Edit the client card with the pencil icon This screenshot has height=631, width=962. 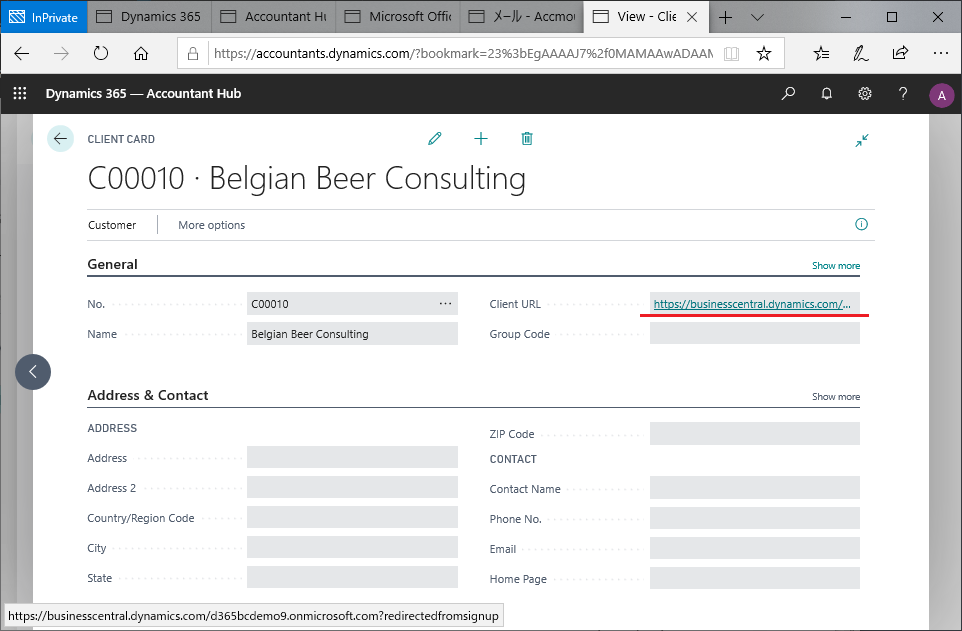434,139
